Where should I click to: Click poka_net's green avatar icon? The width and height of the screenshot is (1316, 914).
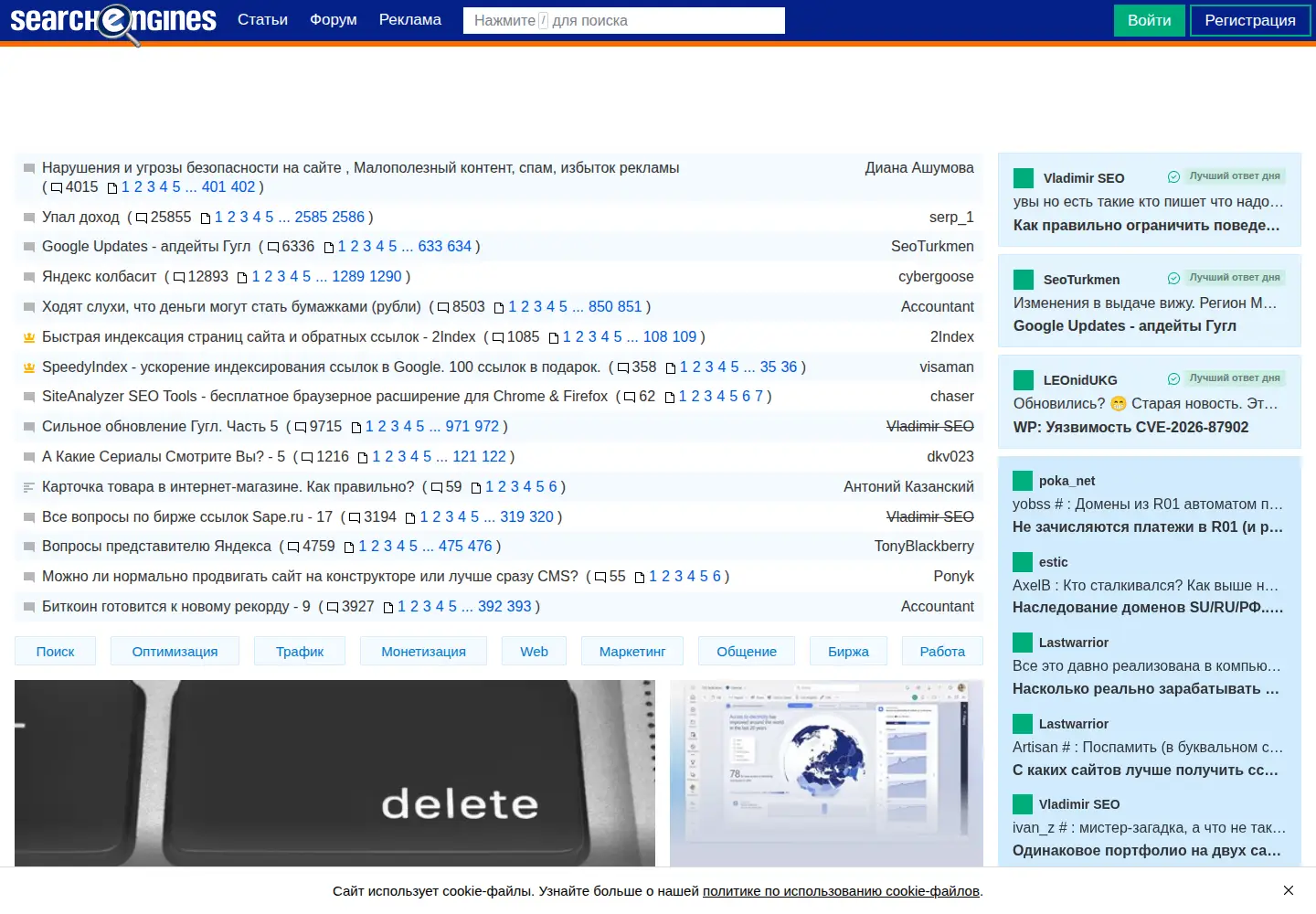point(1023,481)
